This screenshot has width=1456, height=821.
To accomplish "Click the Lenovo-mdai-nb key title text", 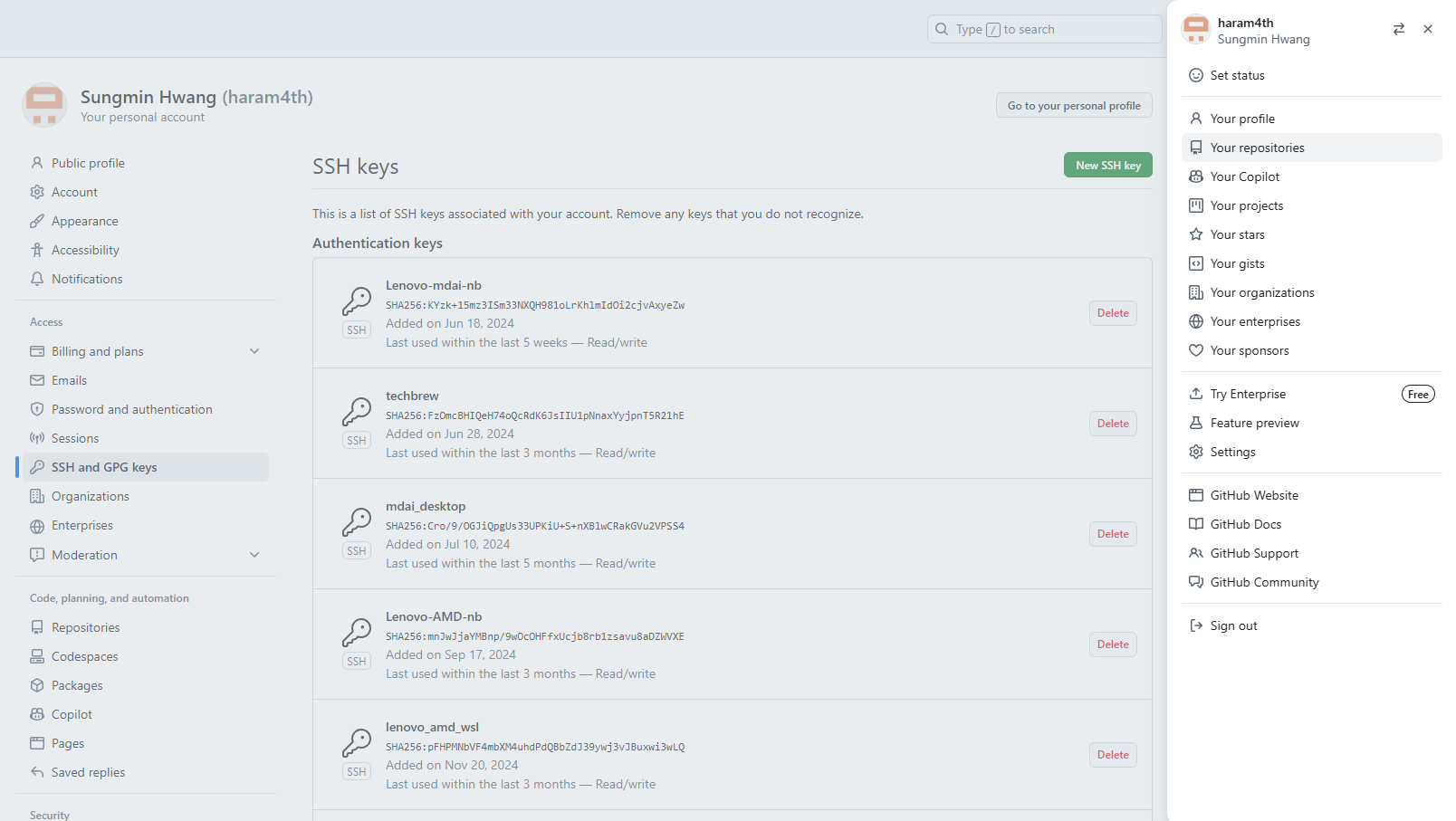I will coord(434,285).
